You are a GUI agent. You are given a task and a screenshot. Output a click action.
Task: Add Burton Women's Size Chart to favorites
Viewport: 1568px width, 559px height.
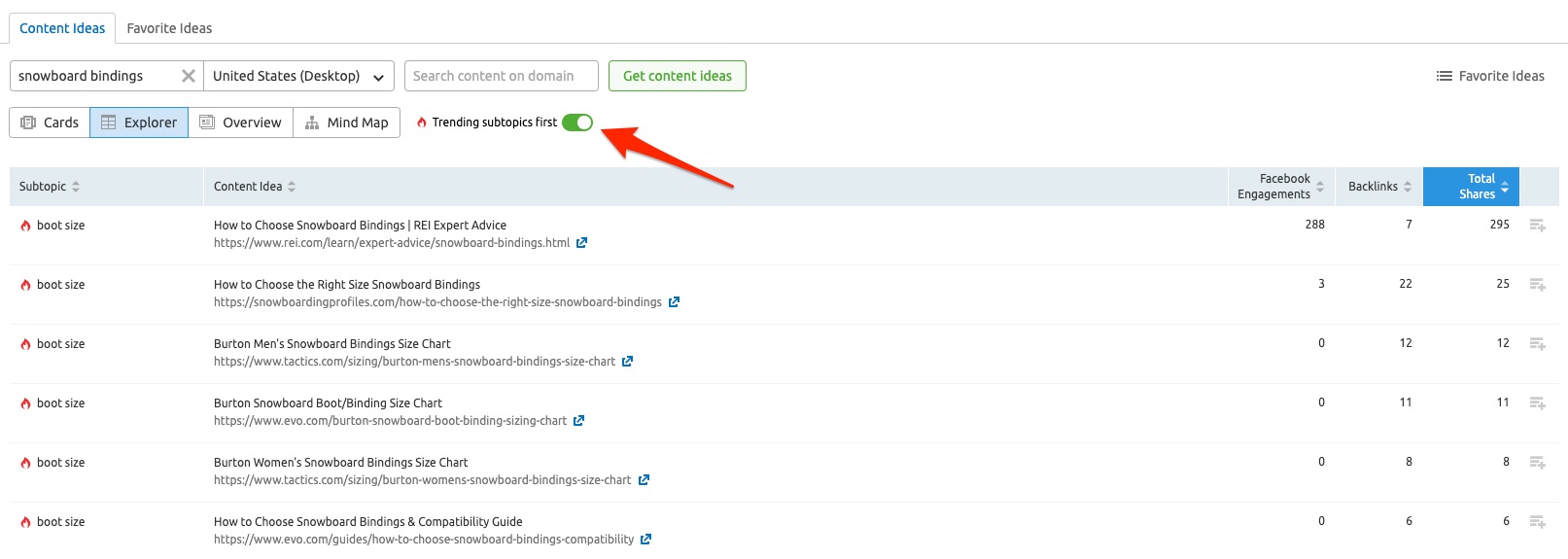1537,463
